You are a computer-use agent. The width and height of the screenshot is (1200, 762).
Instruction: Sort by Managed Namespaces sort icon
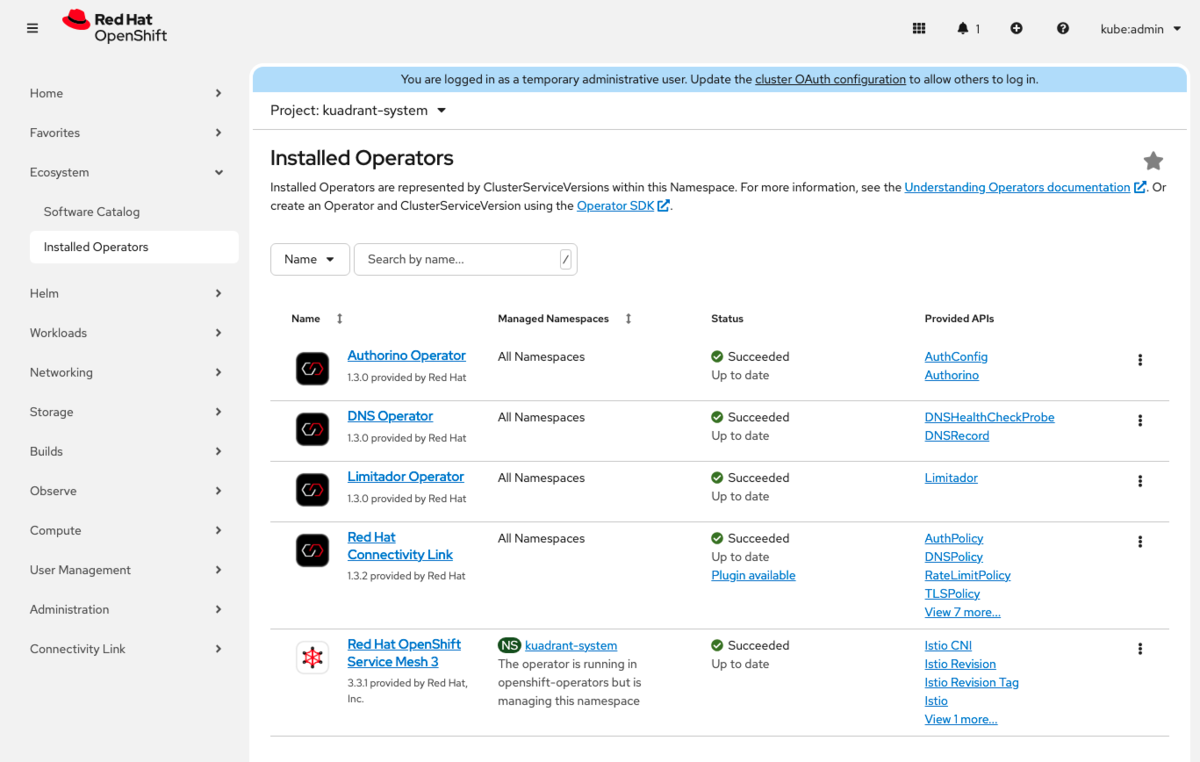[x=628, y=319]
